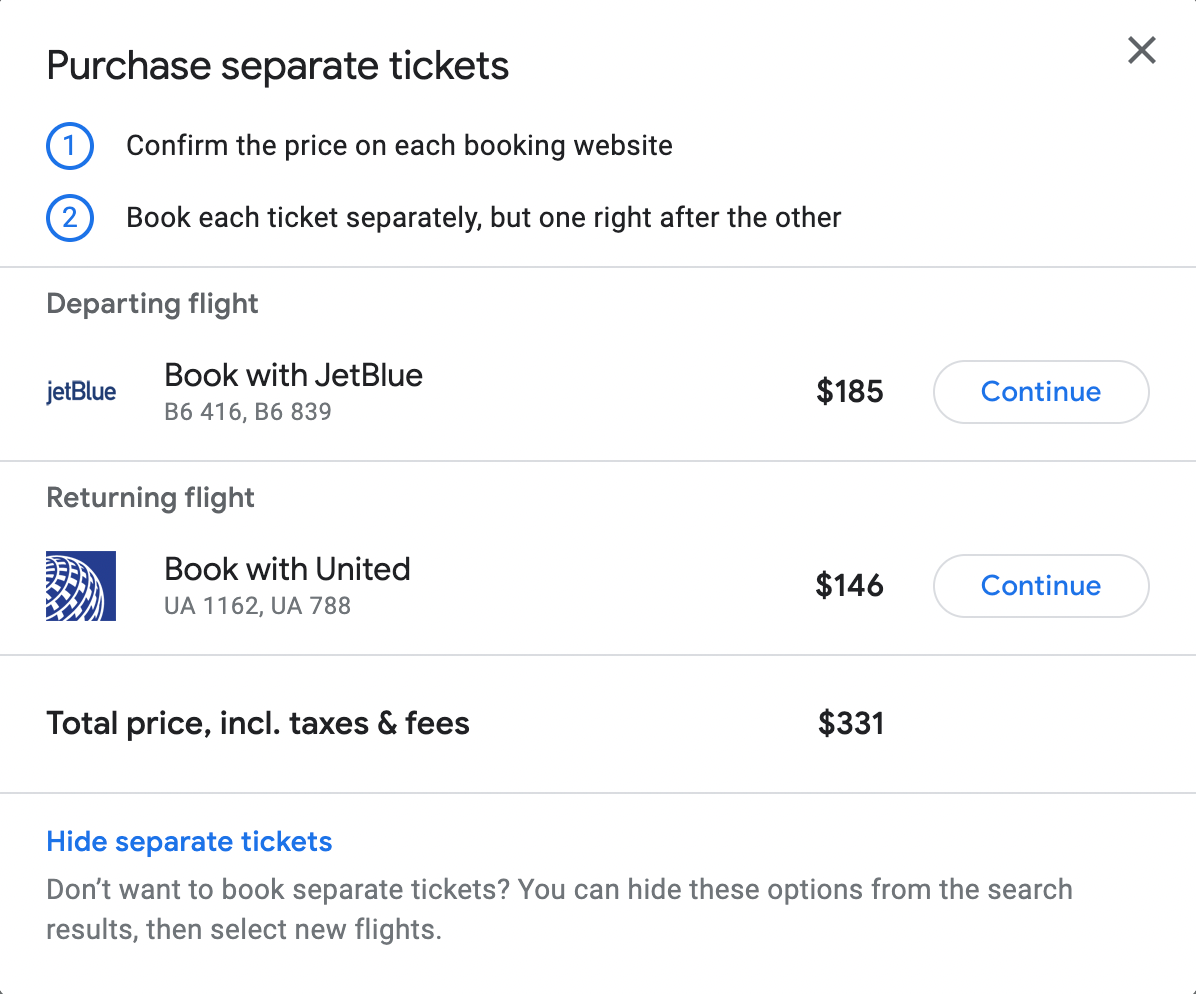This screenshot has width=1196, height=994.
Task: Click the 'Returning flight' section label
Action: click(151, 498)
